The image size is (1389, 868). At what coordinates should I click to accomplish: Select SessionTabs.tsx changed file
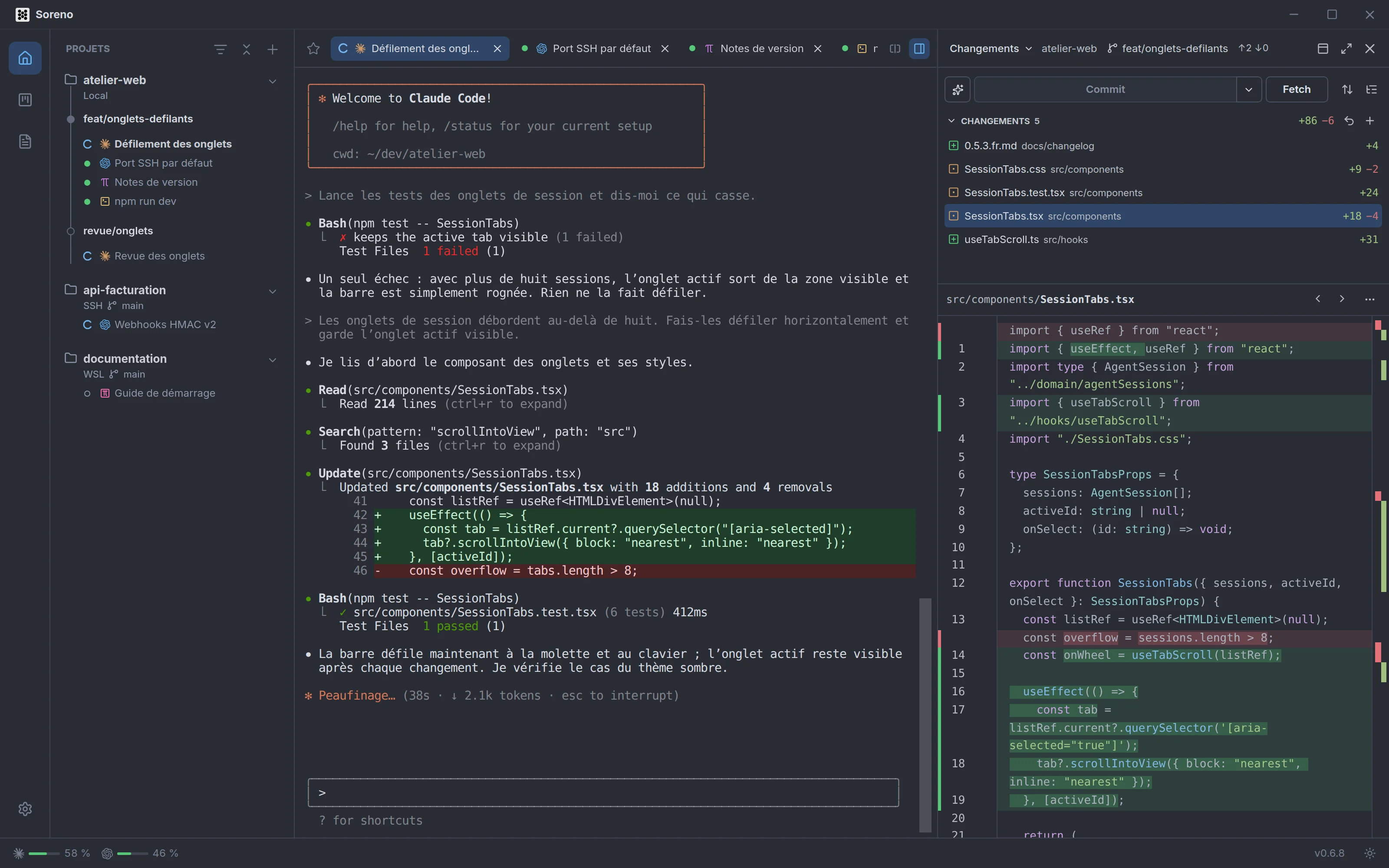tap(1163, 216)
